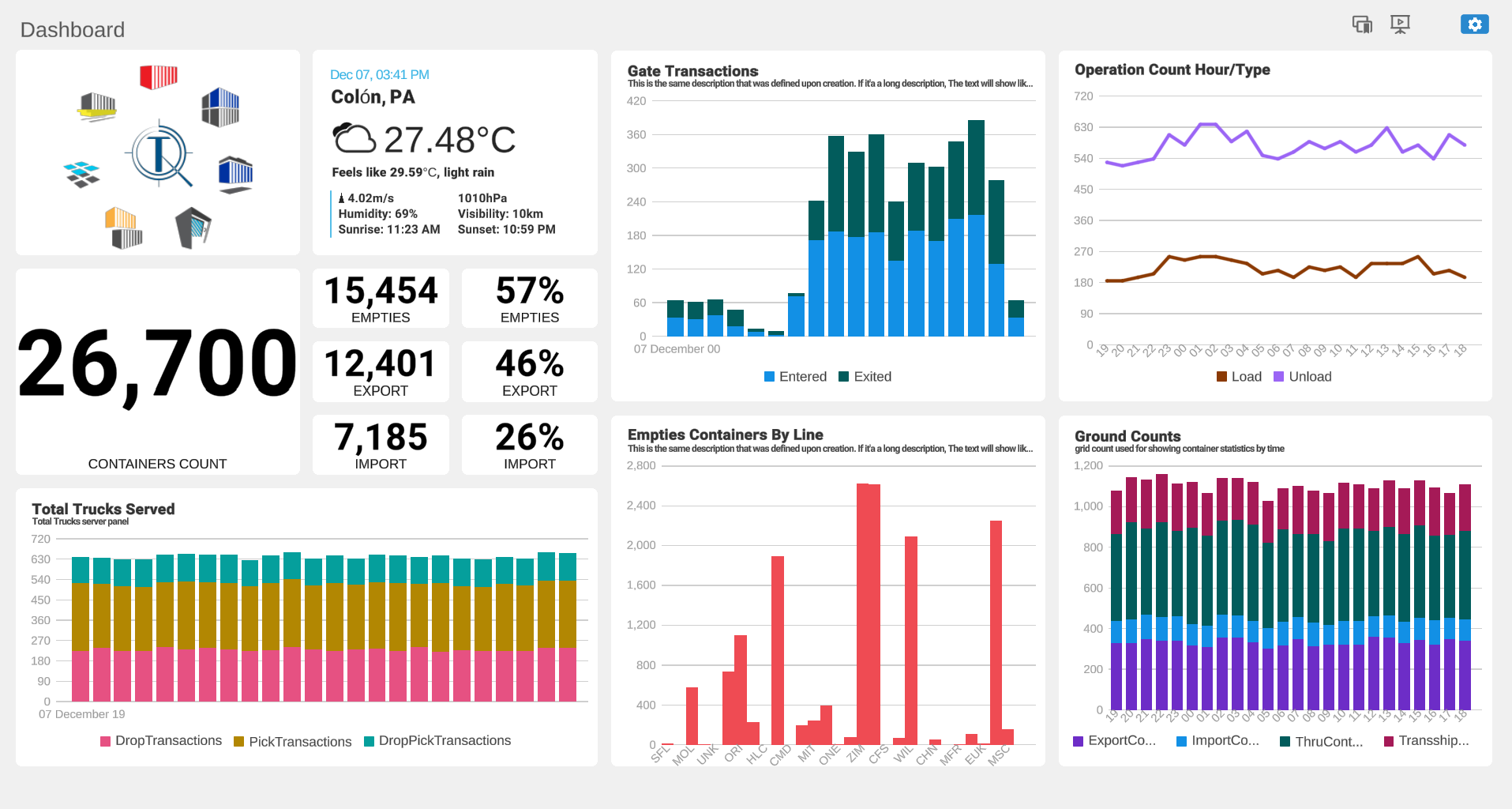1512x809 pixels.
Task: Click the 12,401 Export tile
Action: click(x=381, y=371)
